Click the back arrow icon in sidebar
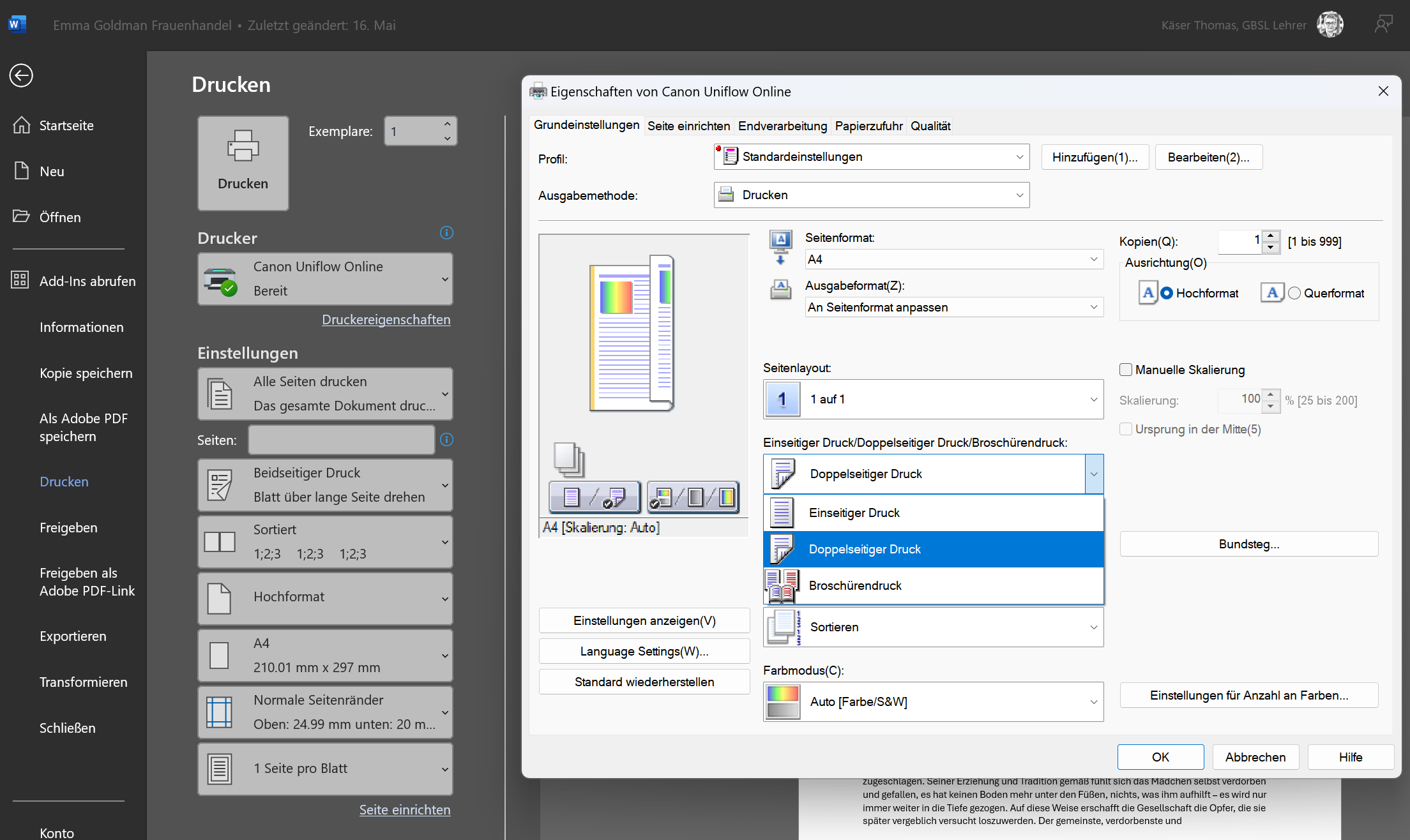 click(21, 75)
